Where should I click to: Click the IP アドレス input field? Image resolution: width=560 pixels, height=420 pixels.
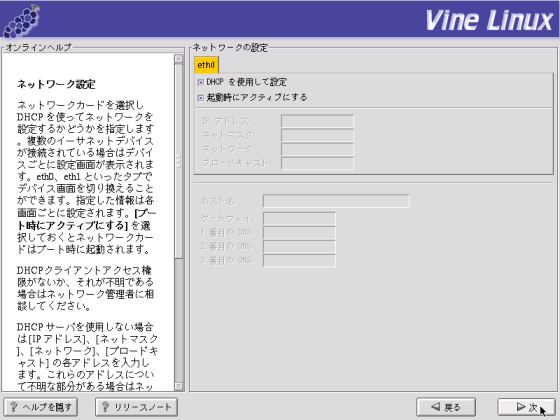point(317,121)
